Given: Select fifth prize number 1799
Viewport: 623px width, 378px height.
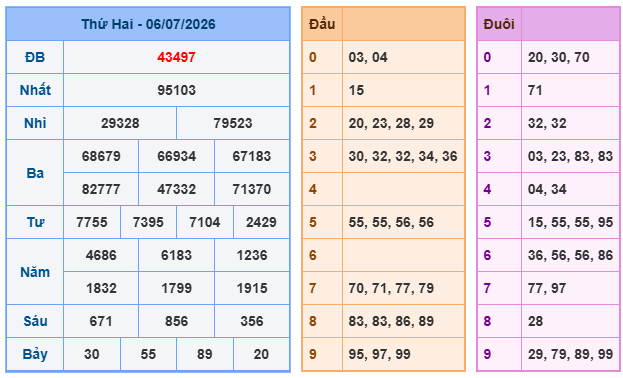Looking at the screenshot, I should pyautogui.click(x=176, y=288).
